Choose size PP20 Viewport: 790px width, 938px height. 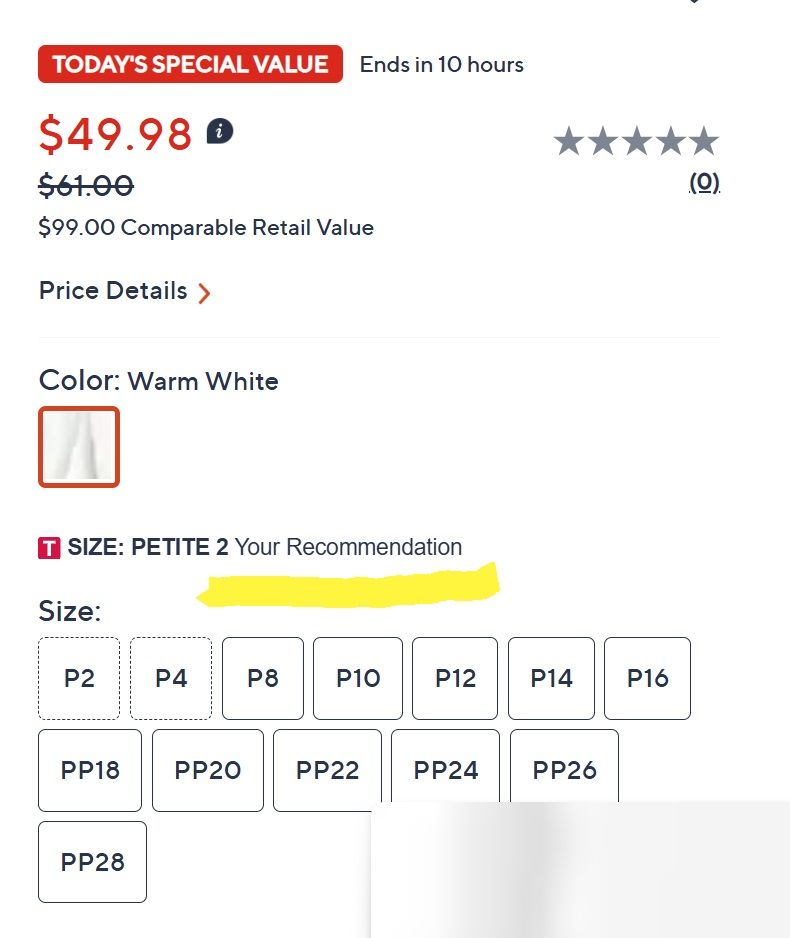tap(208, 770)
